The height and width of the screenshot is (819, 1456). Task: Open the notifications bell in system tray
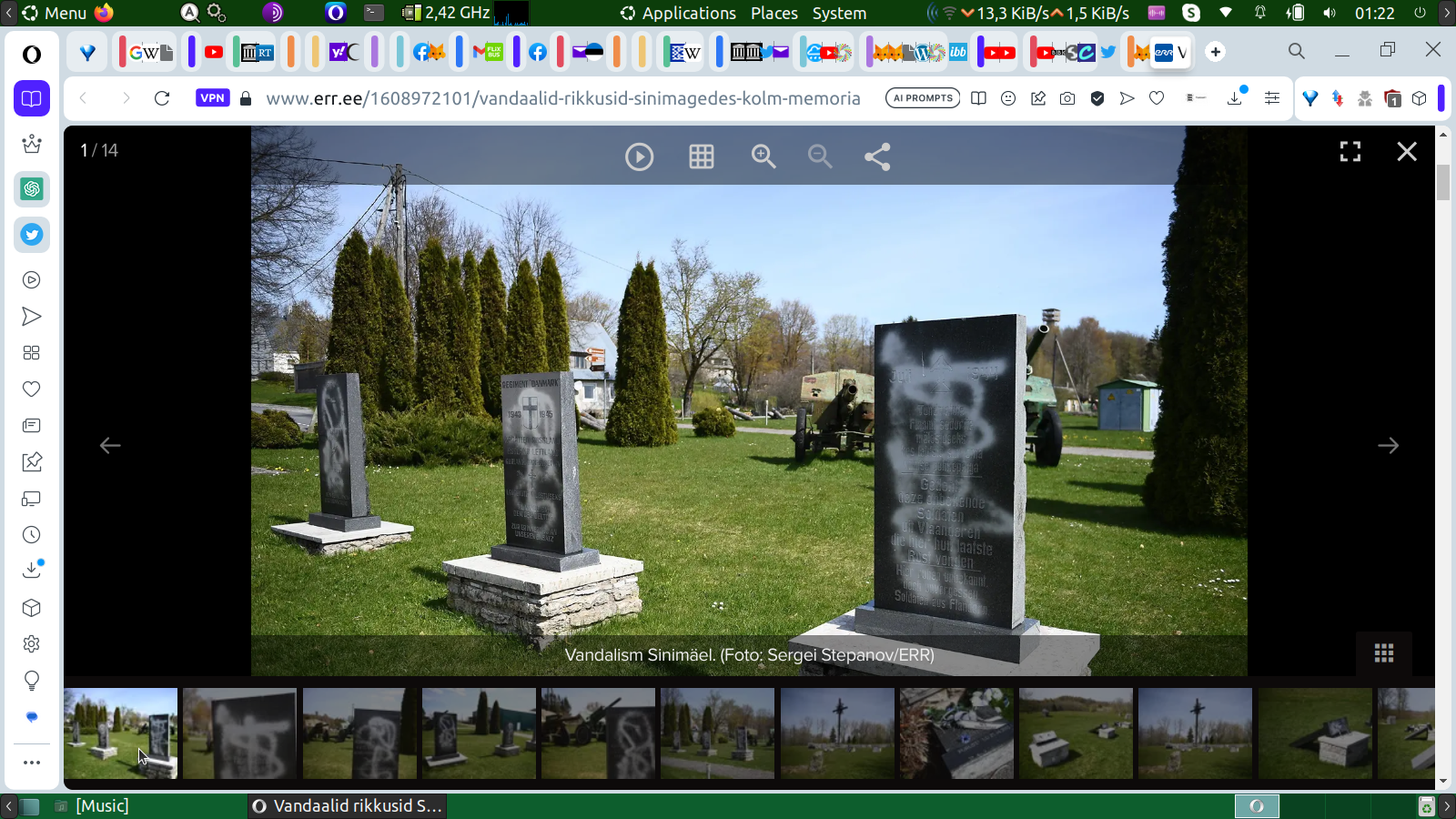[1260, 13]
